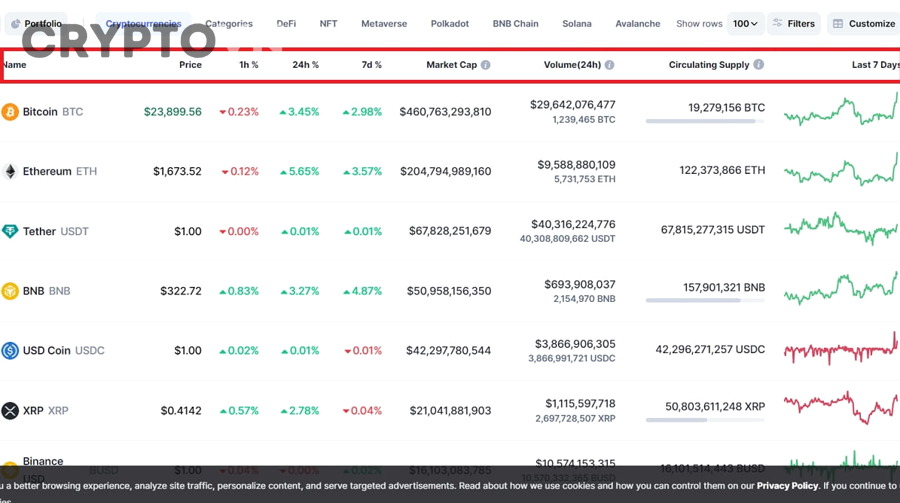The height and width of the screenshot is (503, 900).
Task: Open the BNB coin name link
Action: [x=33, y=291]
